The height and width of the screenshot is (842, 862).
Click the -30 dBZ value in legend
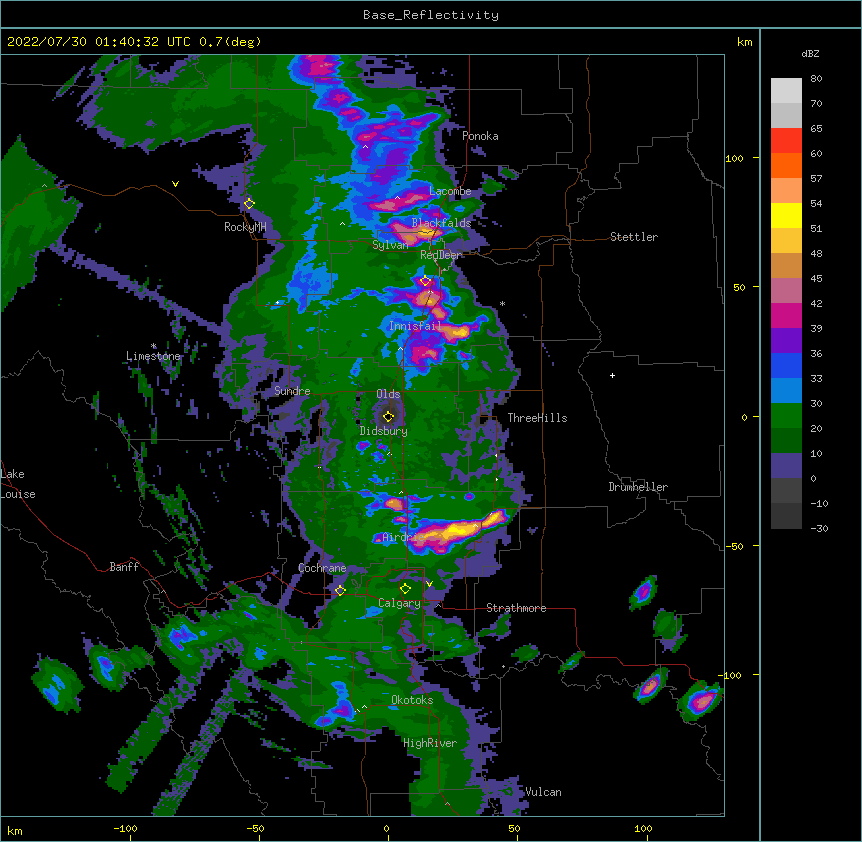(819, 528)
